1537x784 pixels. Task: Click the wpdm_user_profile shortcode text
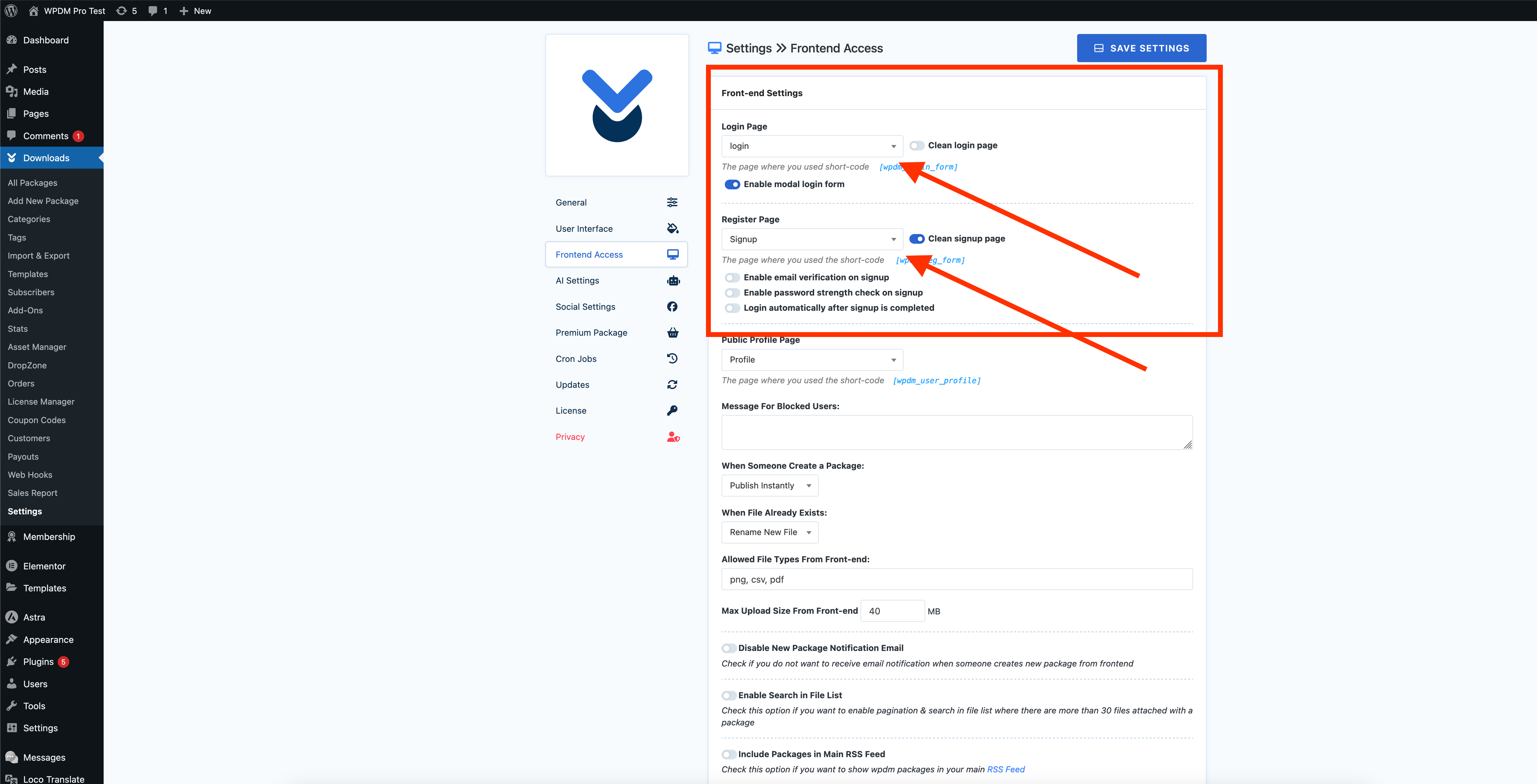(937, 380)
